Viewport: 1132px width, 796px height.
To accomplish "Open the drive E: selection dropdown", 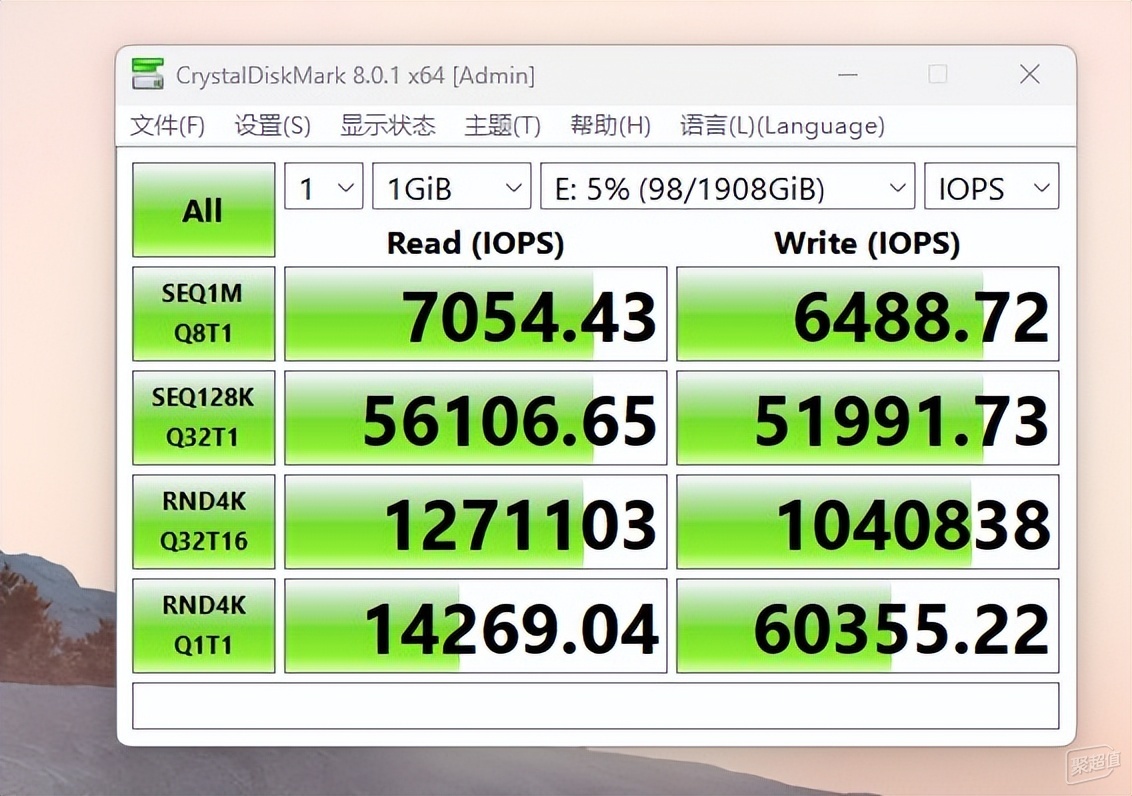I will [727, 188].
